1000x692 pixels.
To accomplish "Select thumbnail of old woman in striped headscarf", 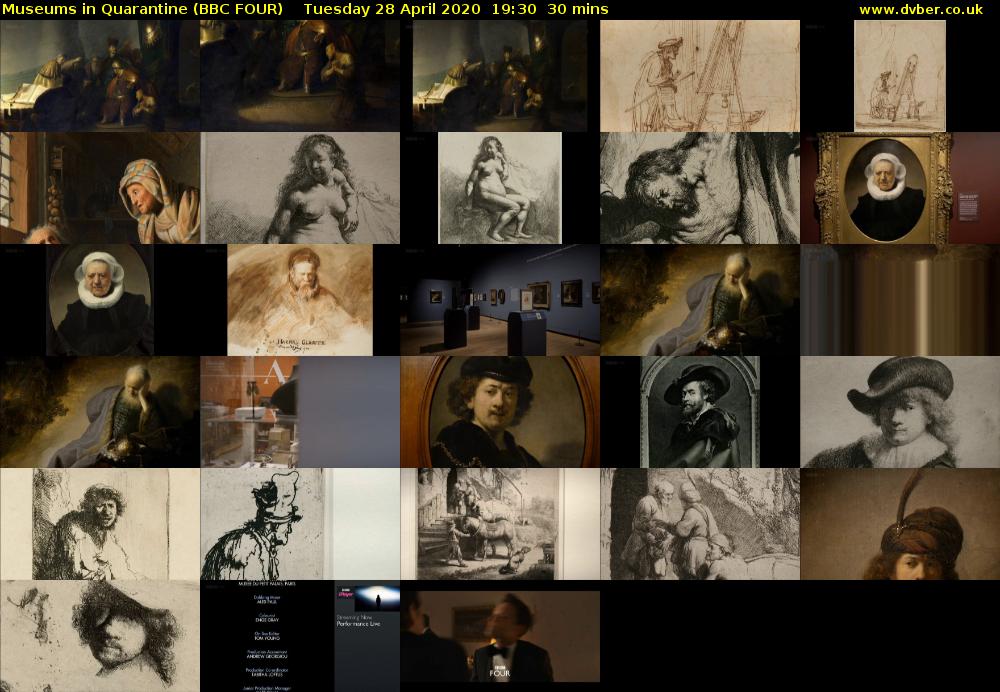I will (x=100, y=188).
